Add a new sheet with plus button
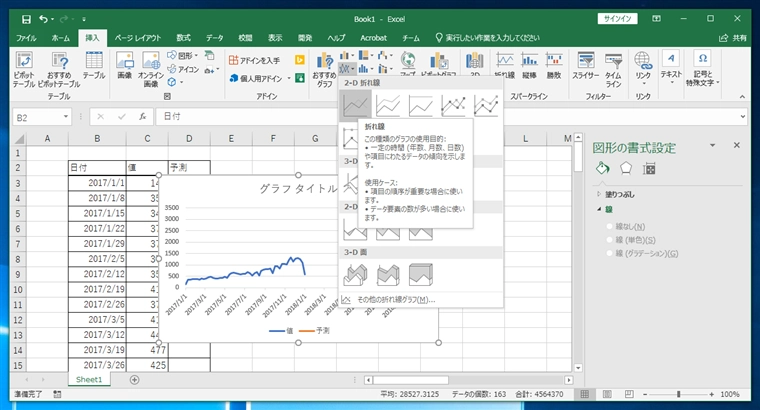This screenshot has height=410, width=760. 134,380
